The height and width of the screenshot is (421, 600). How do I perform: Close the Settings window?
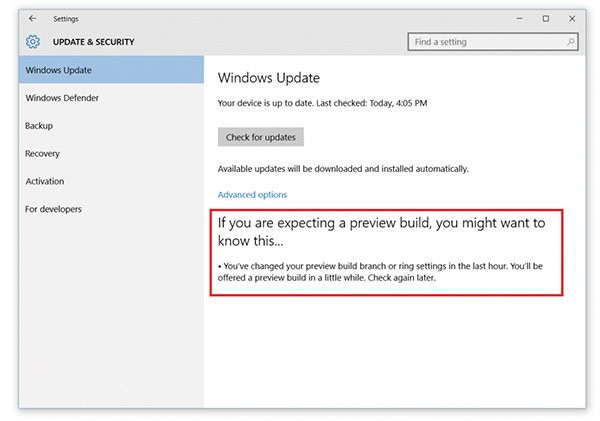tap(571, 18)
